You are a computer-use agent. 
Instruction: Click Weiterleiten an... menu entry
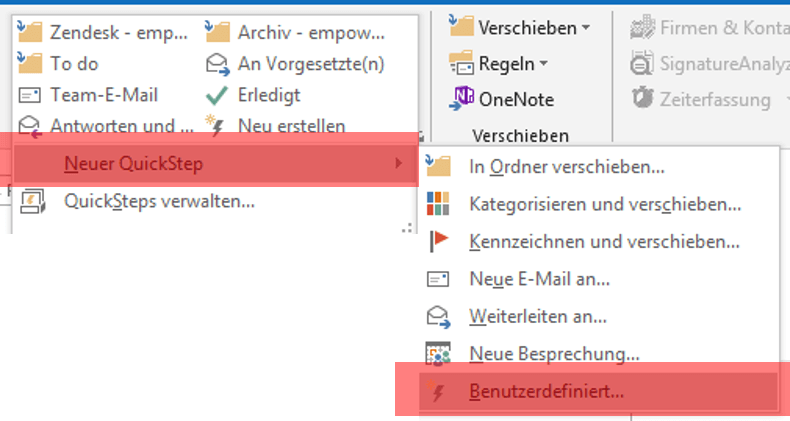[x=537, y=316]
